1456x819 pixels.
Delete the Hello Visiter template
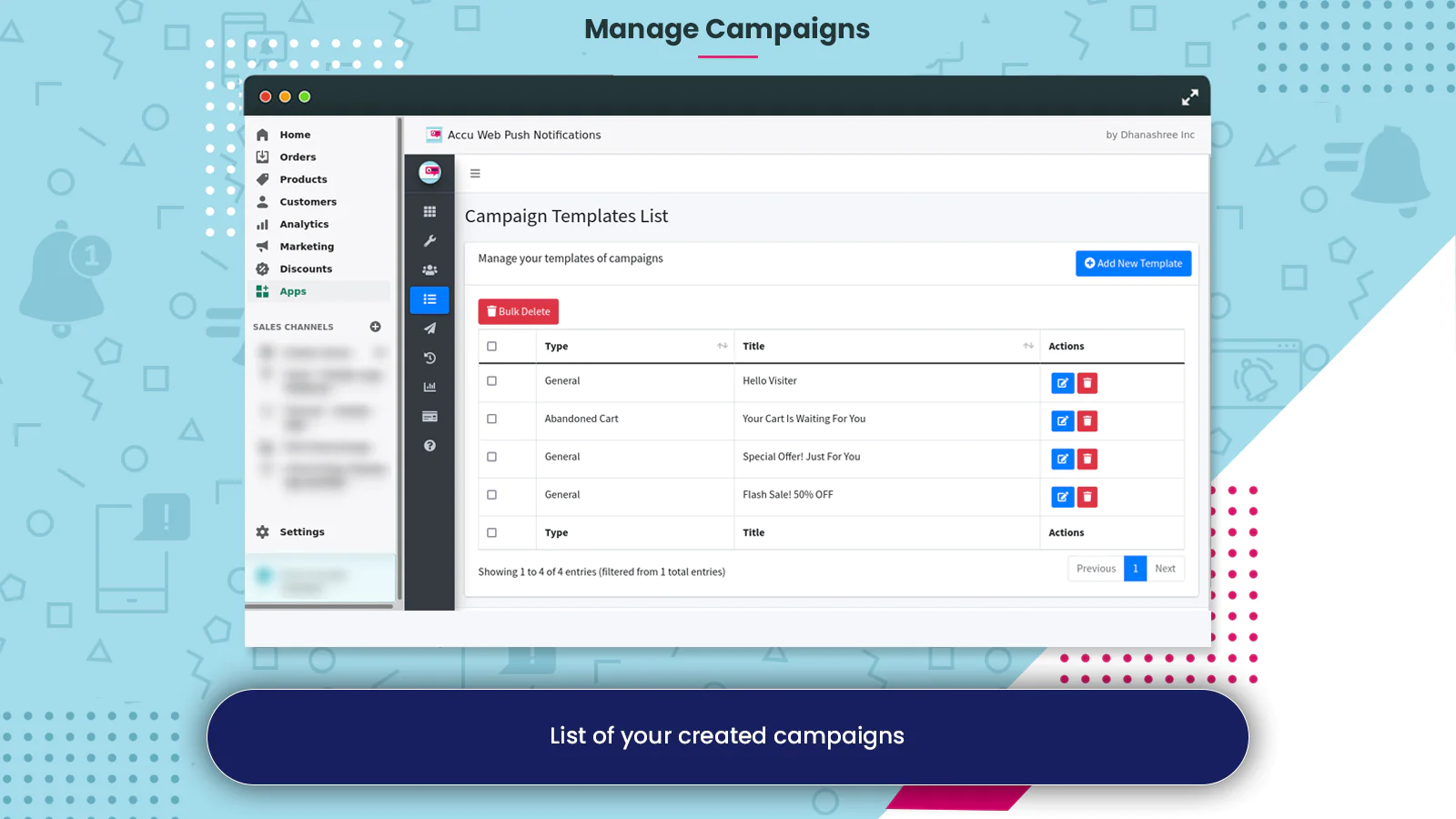[x=1087, y=383]
